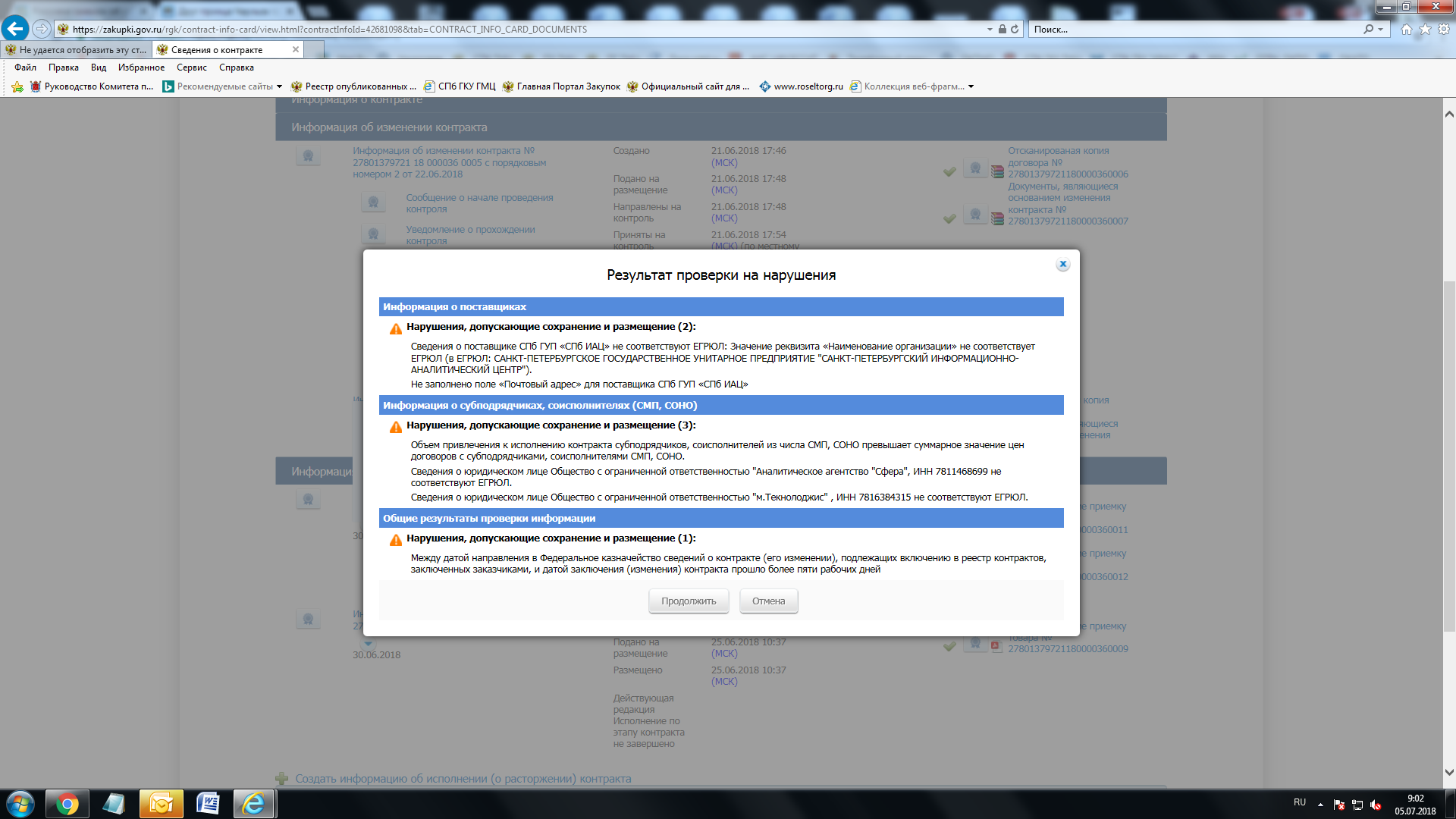Open Google Chrome from the taskbar
The width and height of the screenshot is (1456, 819).
(67, 804)
